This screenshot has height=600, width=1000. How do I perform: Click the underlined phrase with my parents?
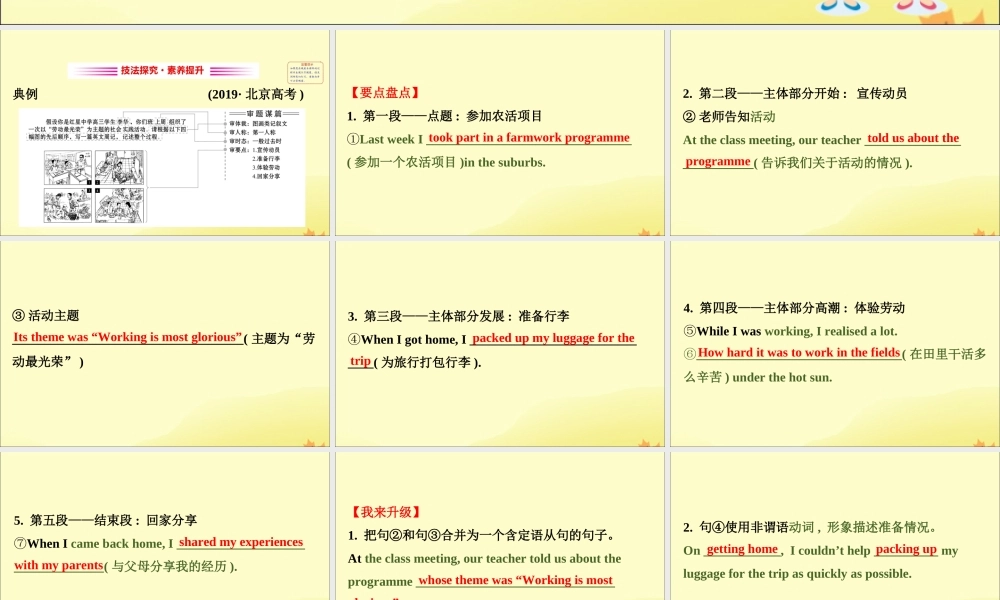point(58,566)
